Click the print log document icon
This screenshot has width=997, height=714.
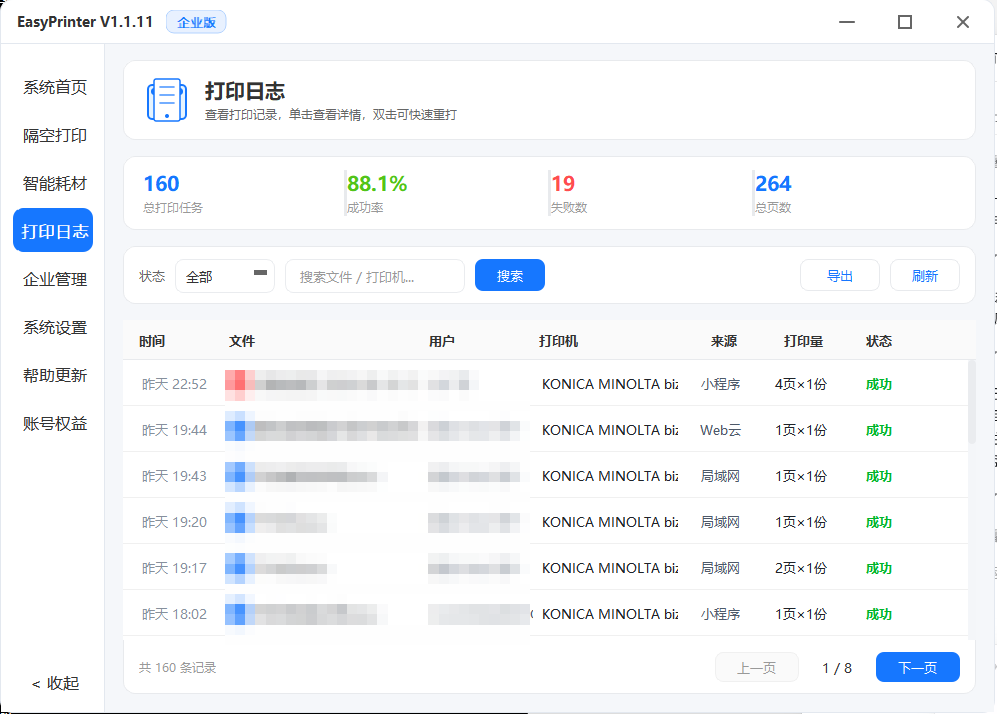coord(167,100)
